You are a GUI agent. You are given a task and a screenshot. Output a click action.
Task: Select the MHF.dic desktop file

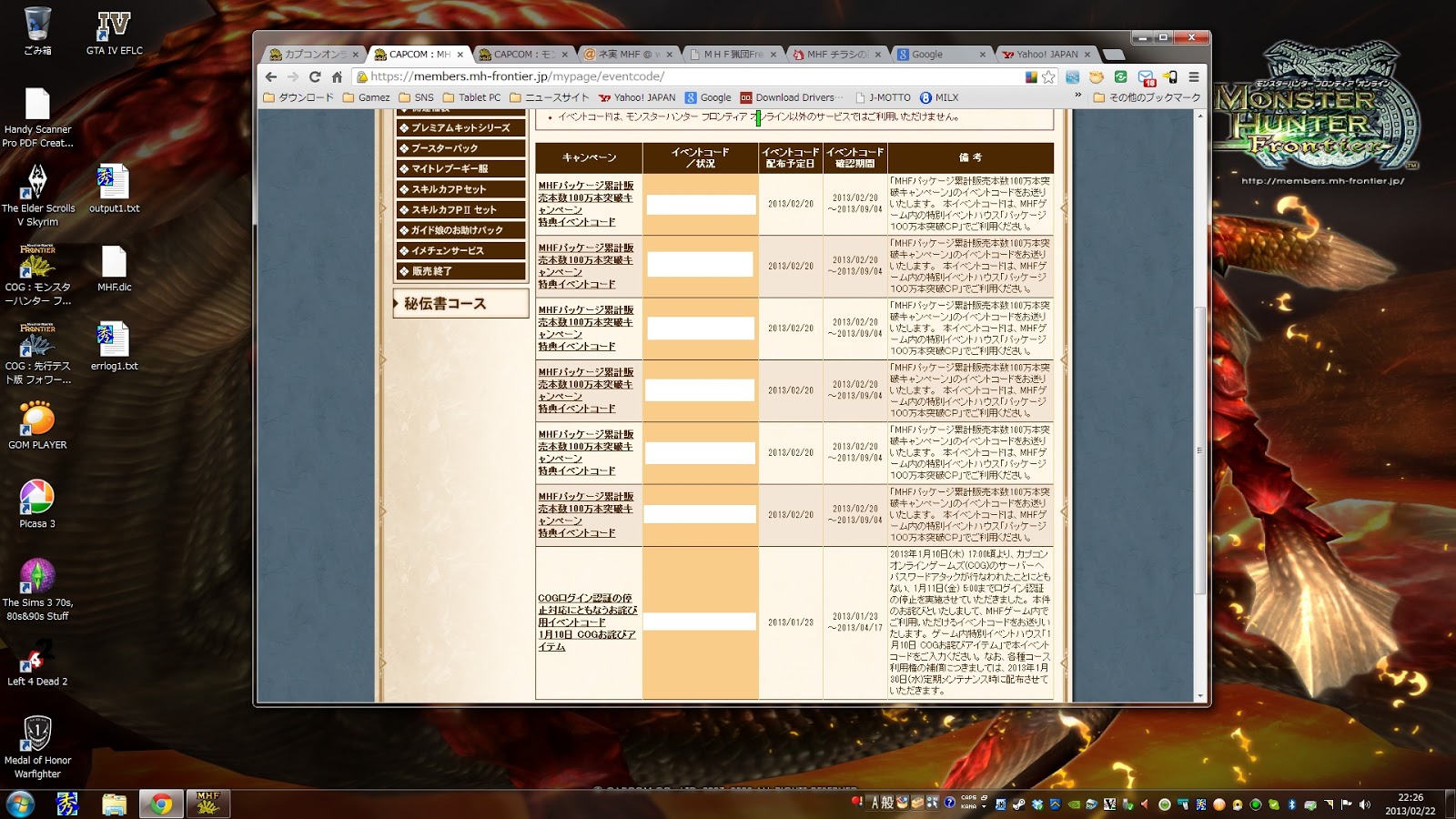click(x=115, y=268)
